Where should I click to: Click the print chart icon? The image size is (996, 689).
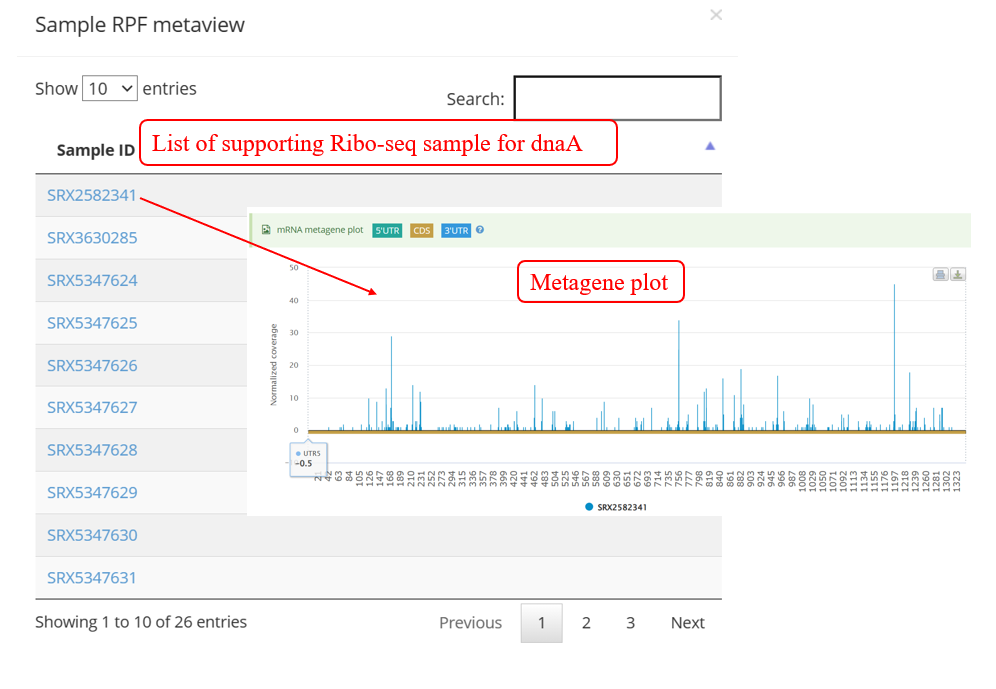pos(941,275)
